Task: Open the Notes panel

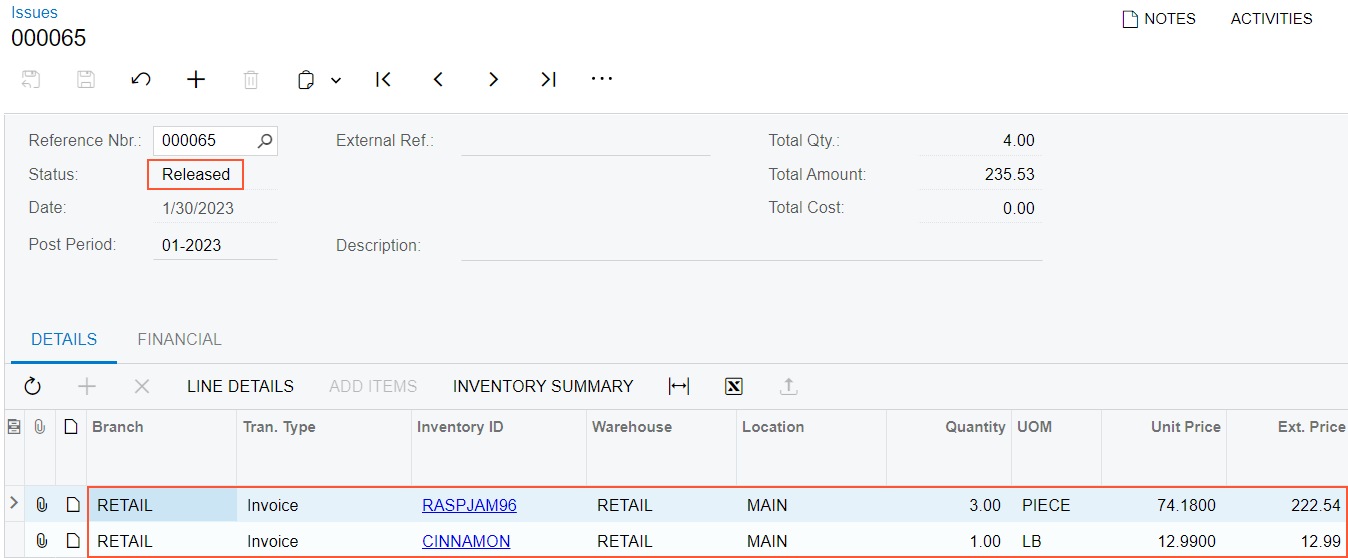Action: coord(1159,19)
